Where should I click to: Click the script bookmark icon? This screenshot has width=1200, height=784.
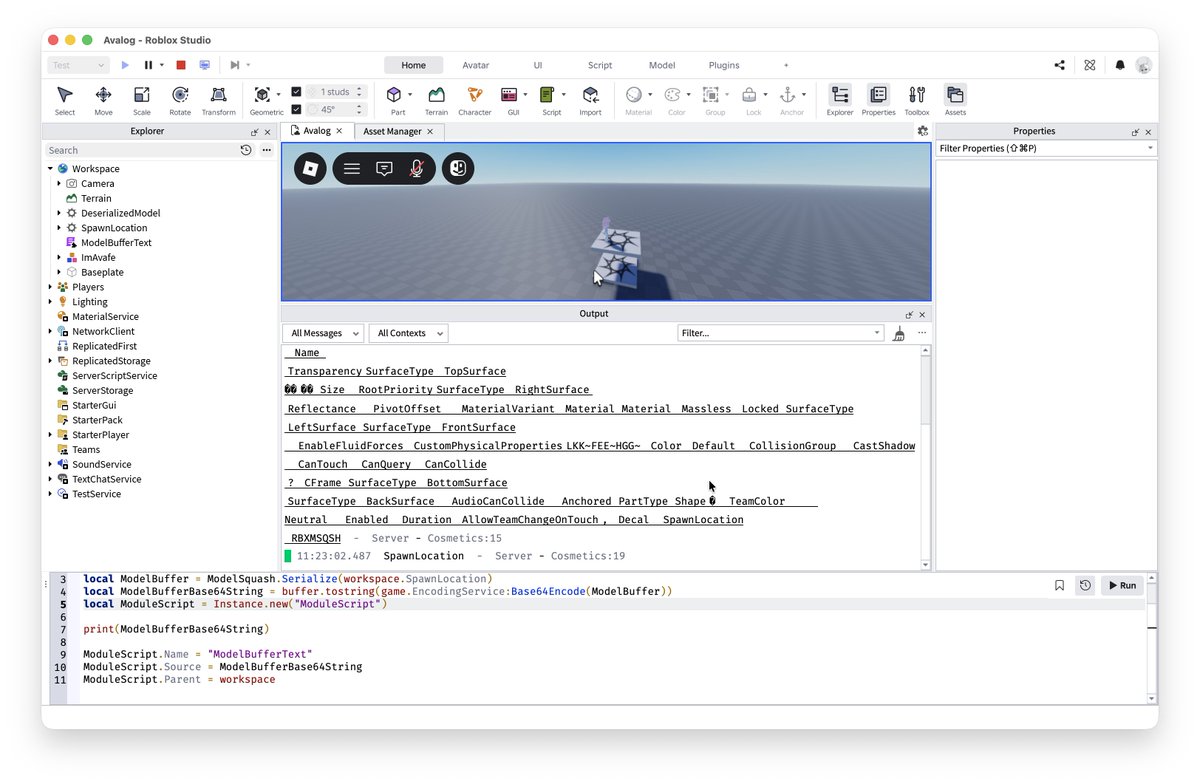coord(1059,585)
